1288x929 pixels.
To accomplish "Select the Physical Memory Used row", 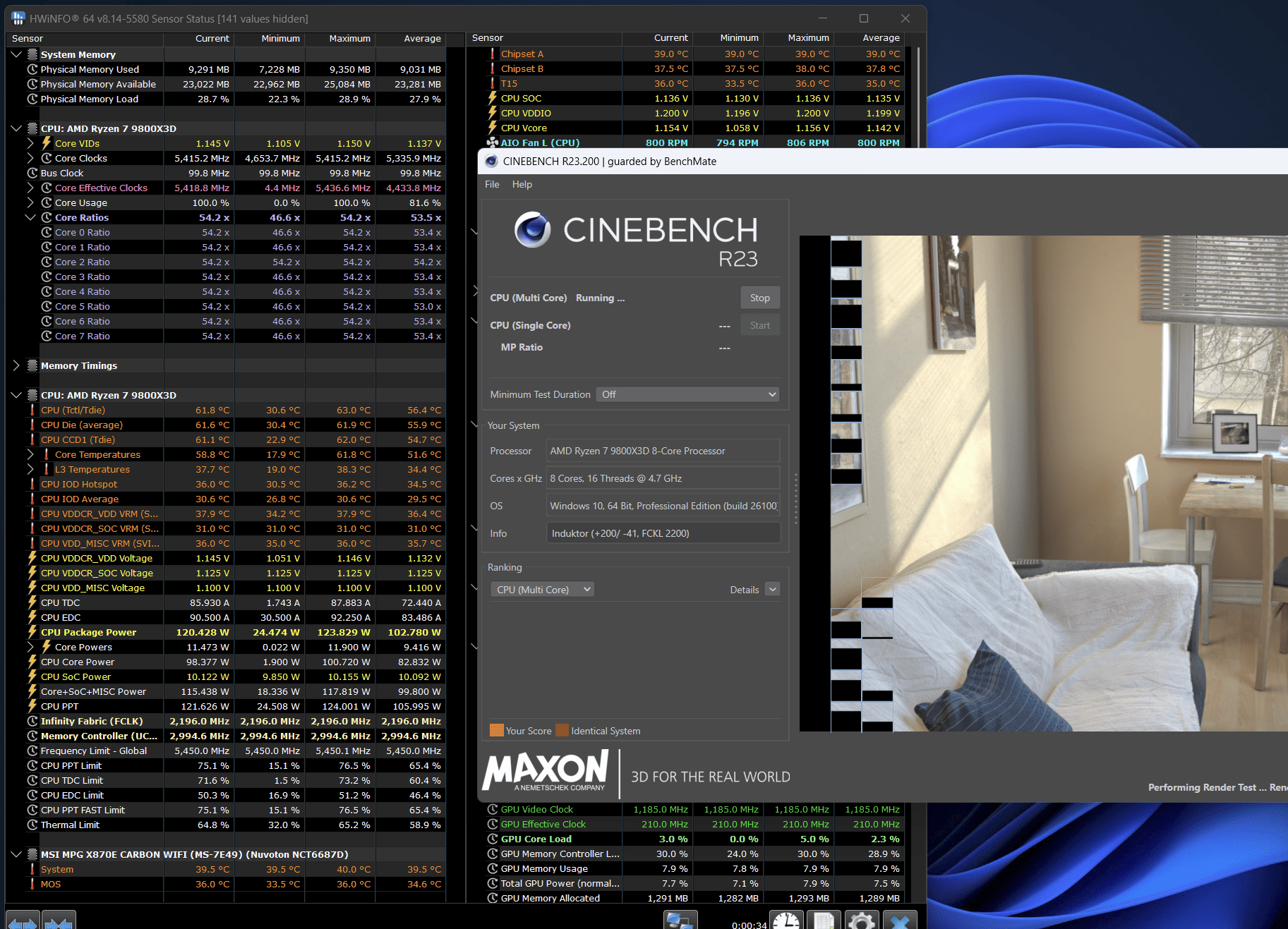I will pos(226,69).
